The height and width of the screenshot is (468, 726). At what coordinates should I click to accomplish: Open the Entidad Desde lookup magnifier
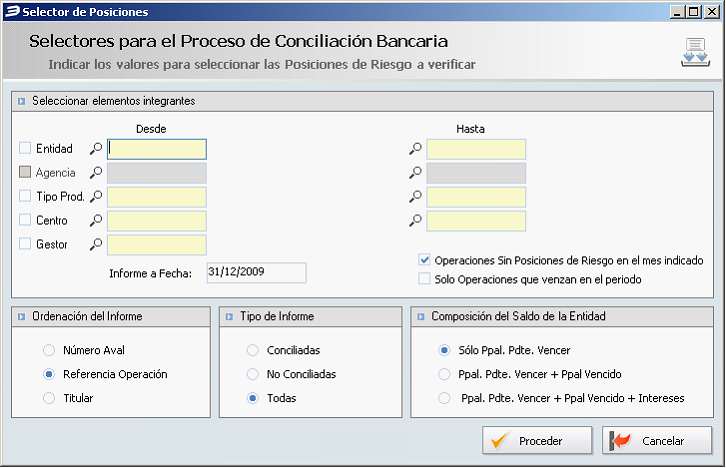click(96, 149)
